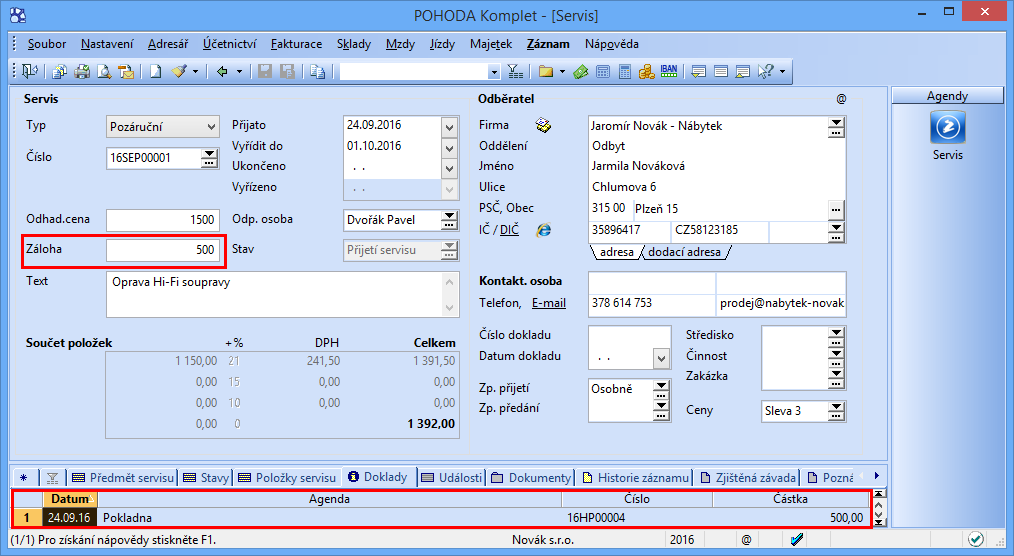Screen dimensions: 1014x556
Task: Open the Servis agenda icon in Agendy panel
Action: 947,127
